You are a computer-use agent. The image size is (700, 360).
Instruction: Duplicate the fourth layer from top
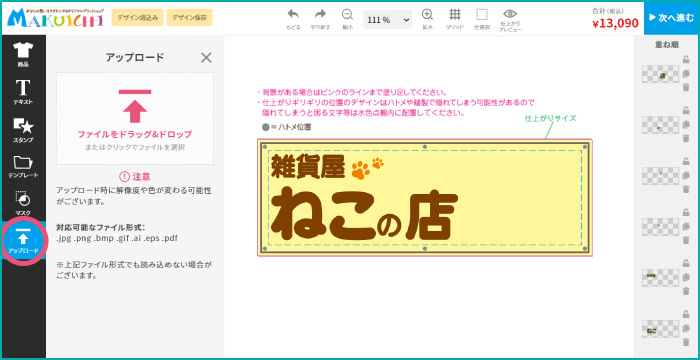[x=686, y=226]
